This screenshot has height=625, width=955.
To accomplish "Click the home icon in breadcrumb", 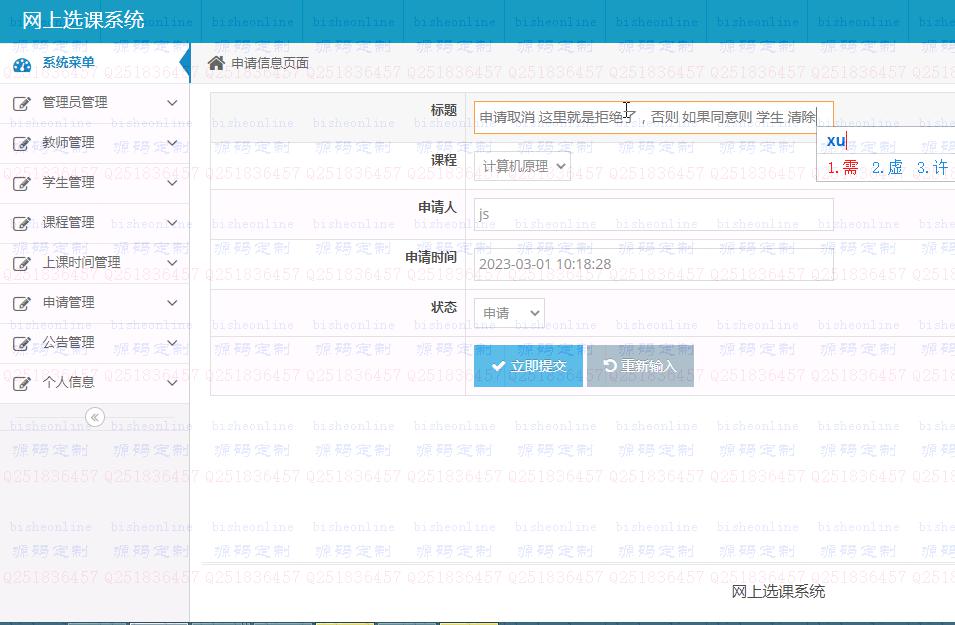I will click(216, 63).
